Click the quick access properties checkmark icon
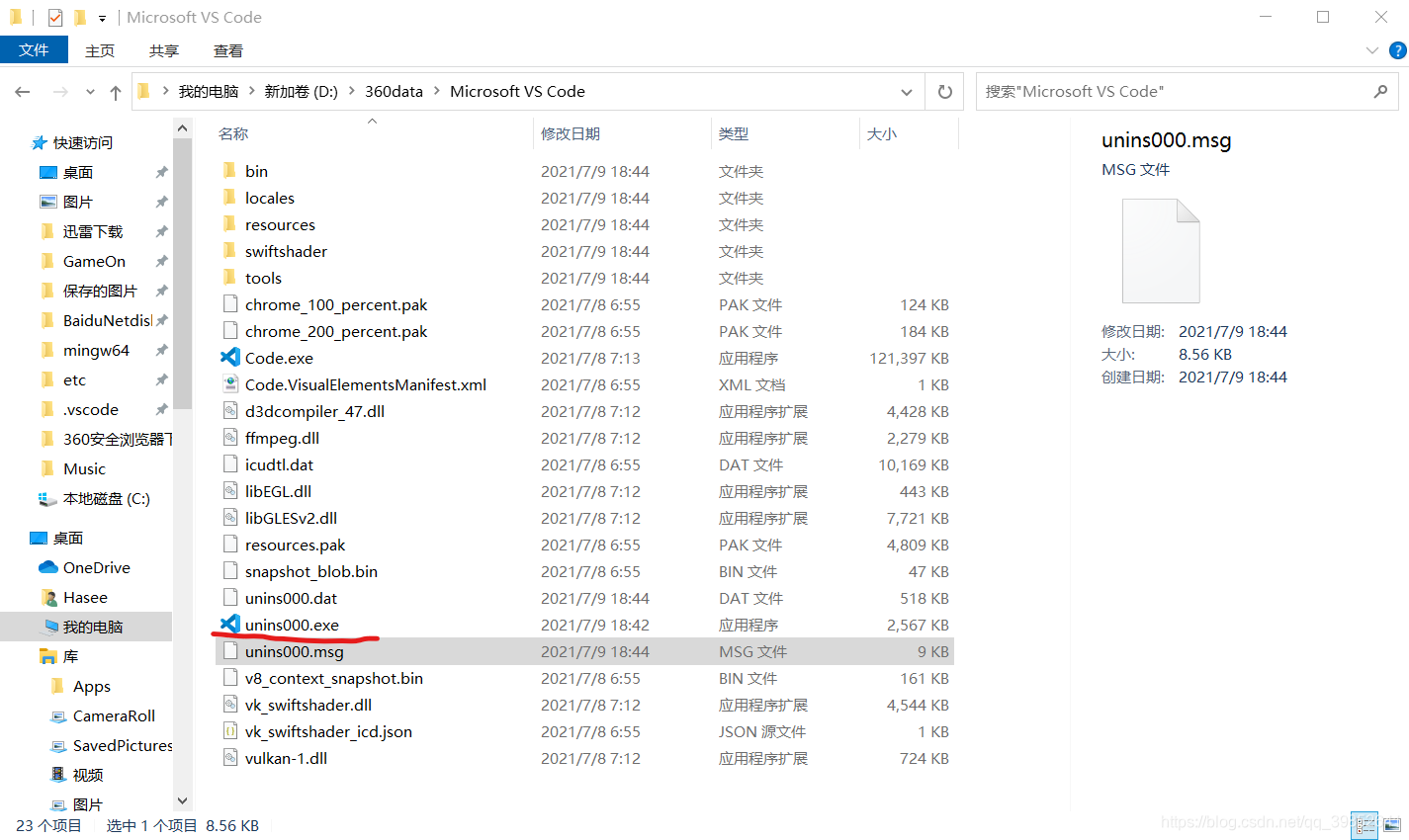1409x840 pixels. tap(54, 18)
